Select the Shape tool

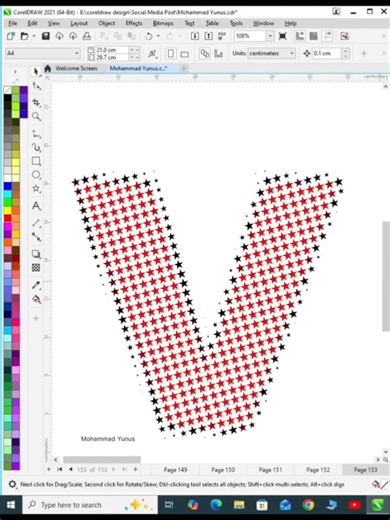36,87
